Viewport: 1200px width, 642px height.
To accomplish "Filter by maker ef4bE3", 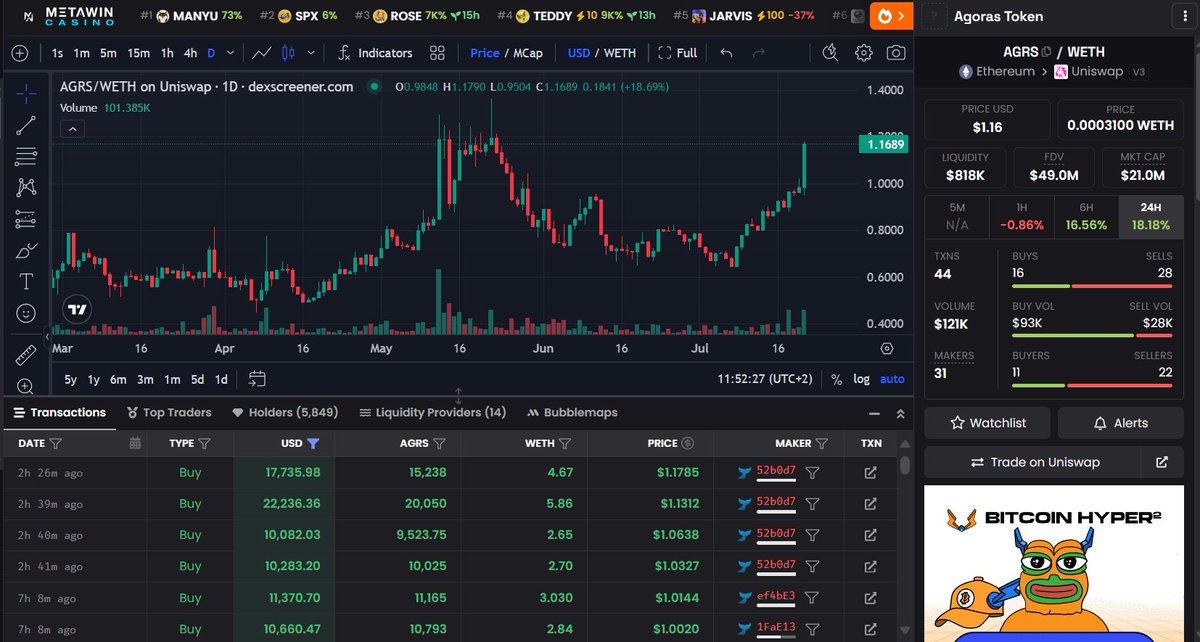I will pyautogui.click(x=813, y=598).
